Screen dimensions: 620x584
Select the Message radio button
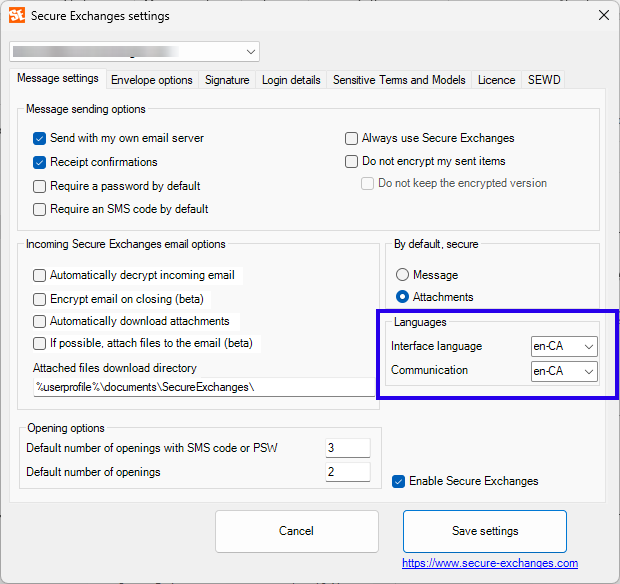(403, 275)
